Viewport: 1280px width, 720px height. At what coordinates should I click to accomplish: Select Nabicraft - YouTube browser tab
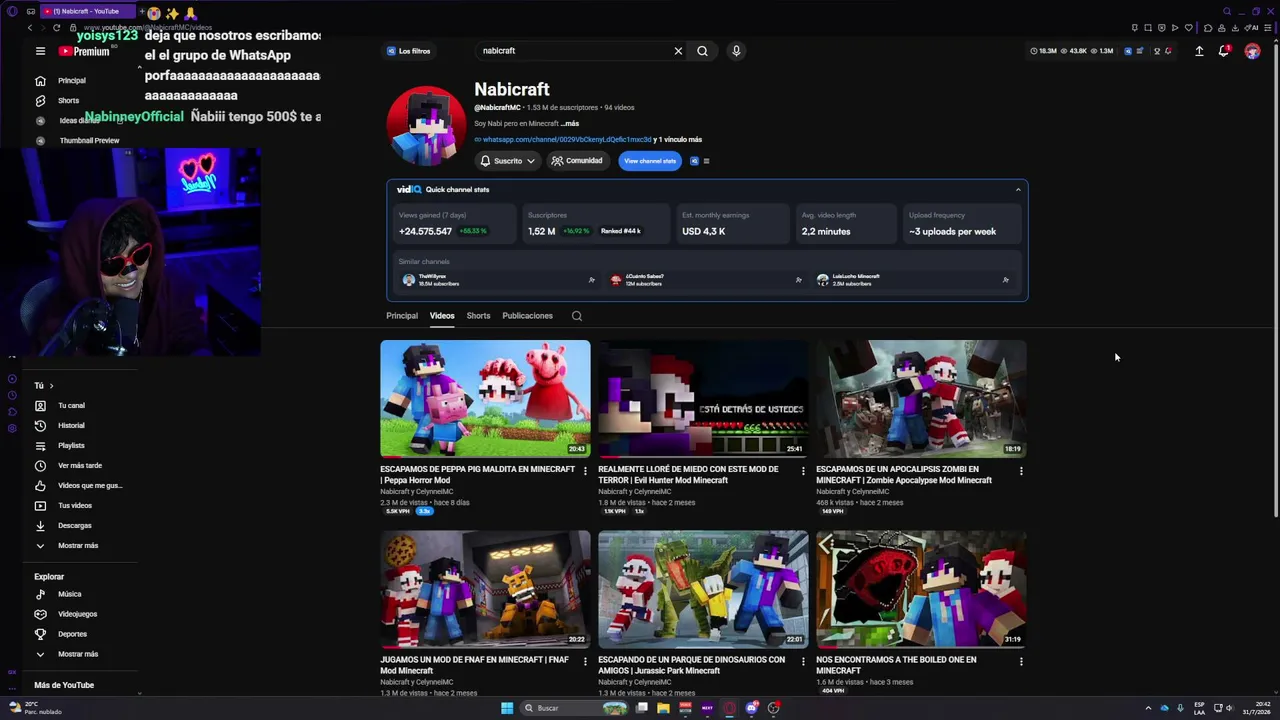[87, 11]
